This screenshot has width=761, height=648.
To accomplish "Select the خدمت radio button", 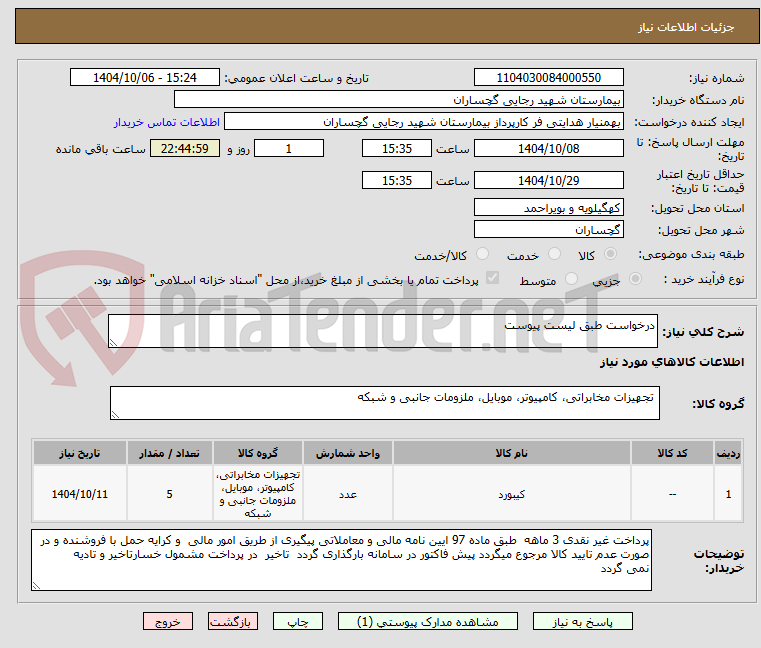I will point(554,254).
